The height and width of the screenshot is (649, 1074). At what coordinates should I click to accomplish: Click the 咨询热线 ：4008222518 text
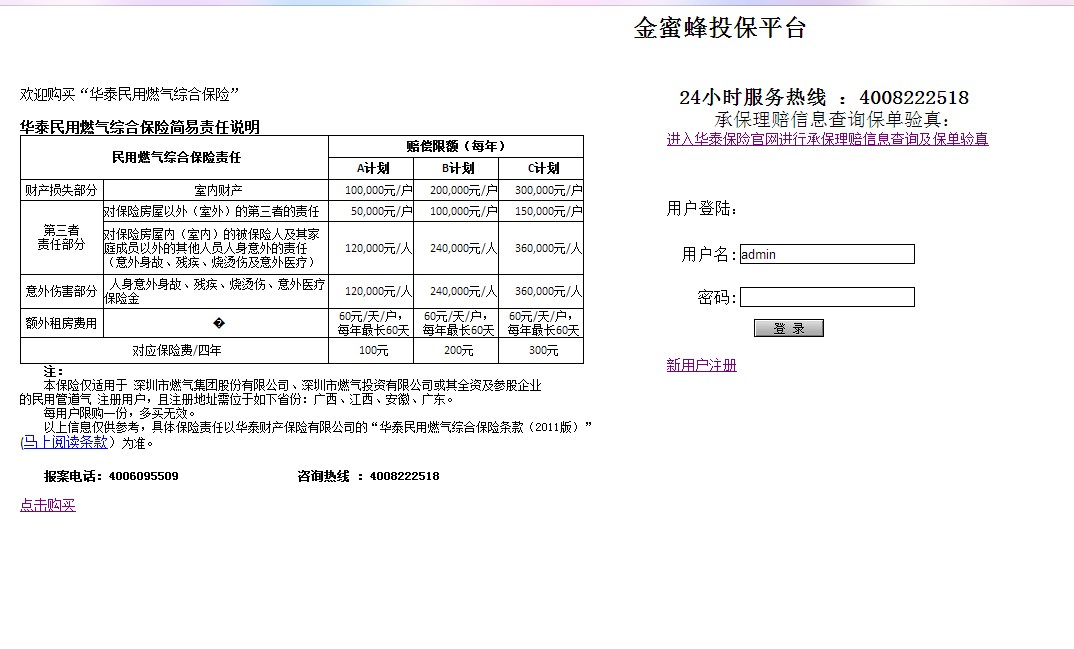pos(369,476)
